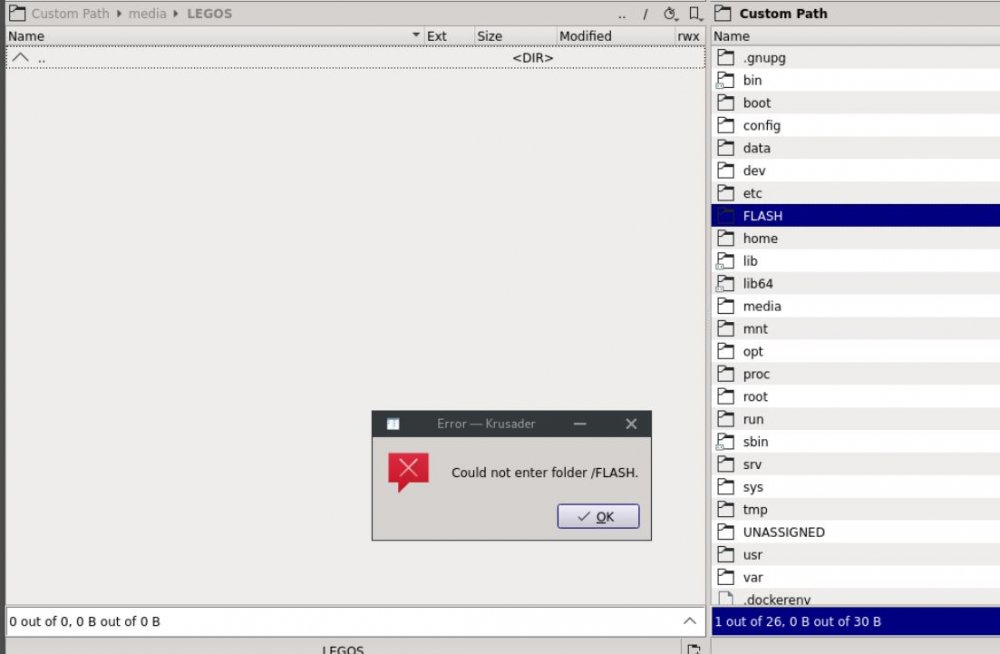Select the media folder in right panel
Image resolution: width=1000 pixels, height=654 pixels.
coord(855,306)
